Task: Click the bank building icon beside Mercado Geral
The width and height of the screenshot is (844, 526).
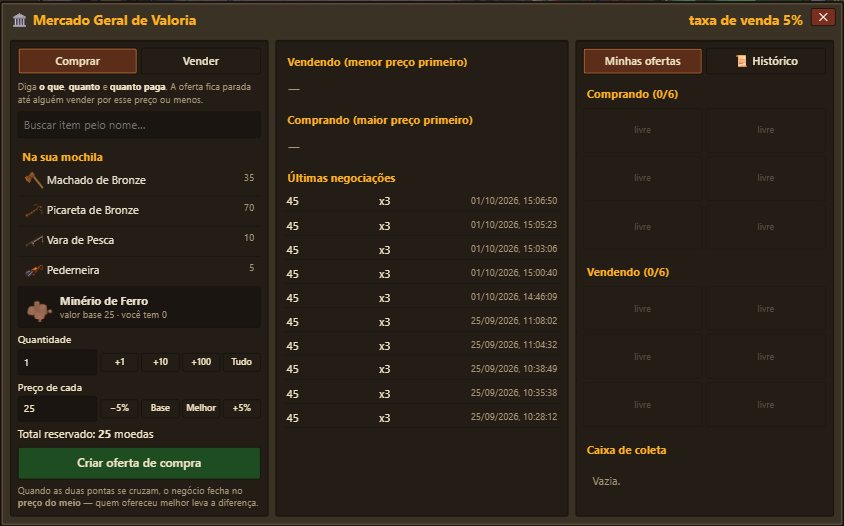Action: (19, 20)
